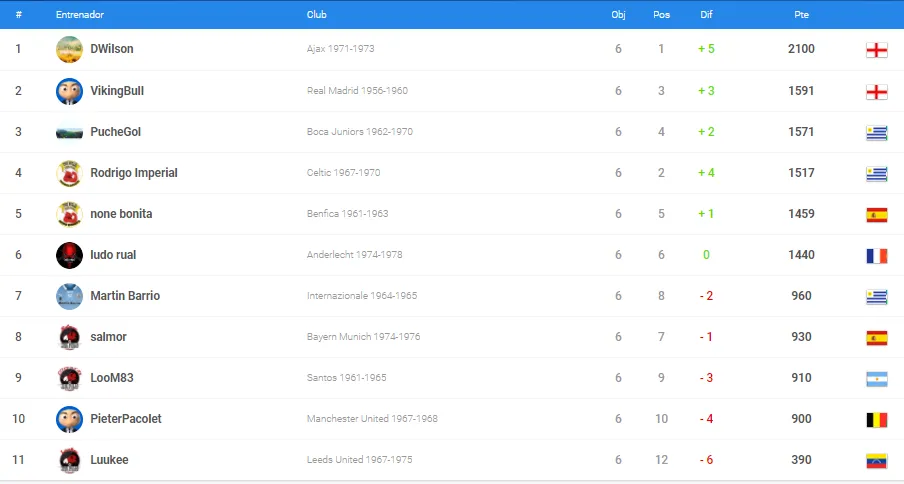Open Luukee's manager profile
This screenshot has width=904, height=484.
tap(109, 459)
